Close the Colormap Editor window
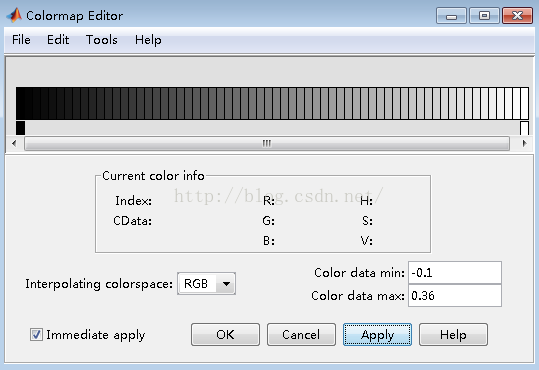Screen dimensions: 539x370 coord(517,16)
